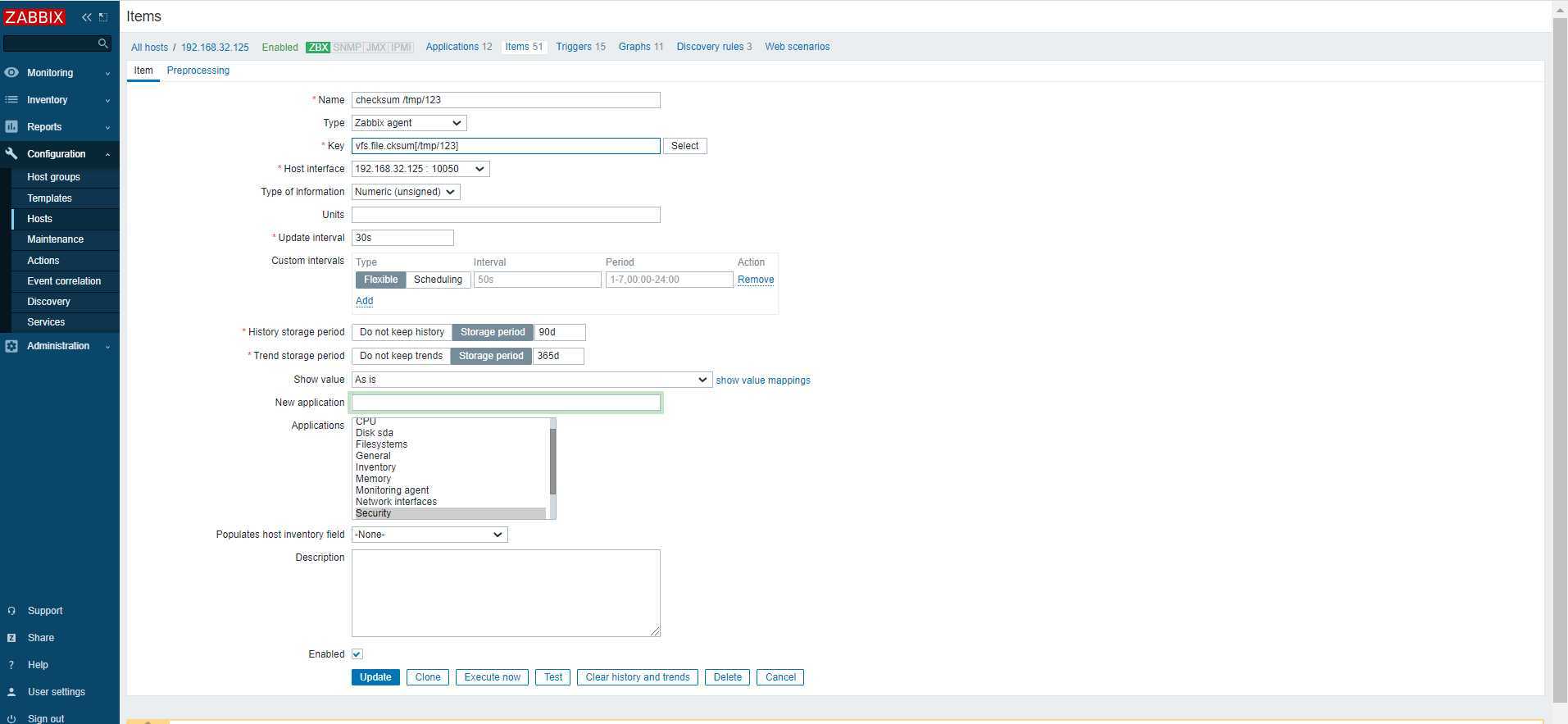Expand the Administration menu section
1568x724 pixels.
point(59,346)
